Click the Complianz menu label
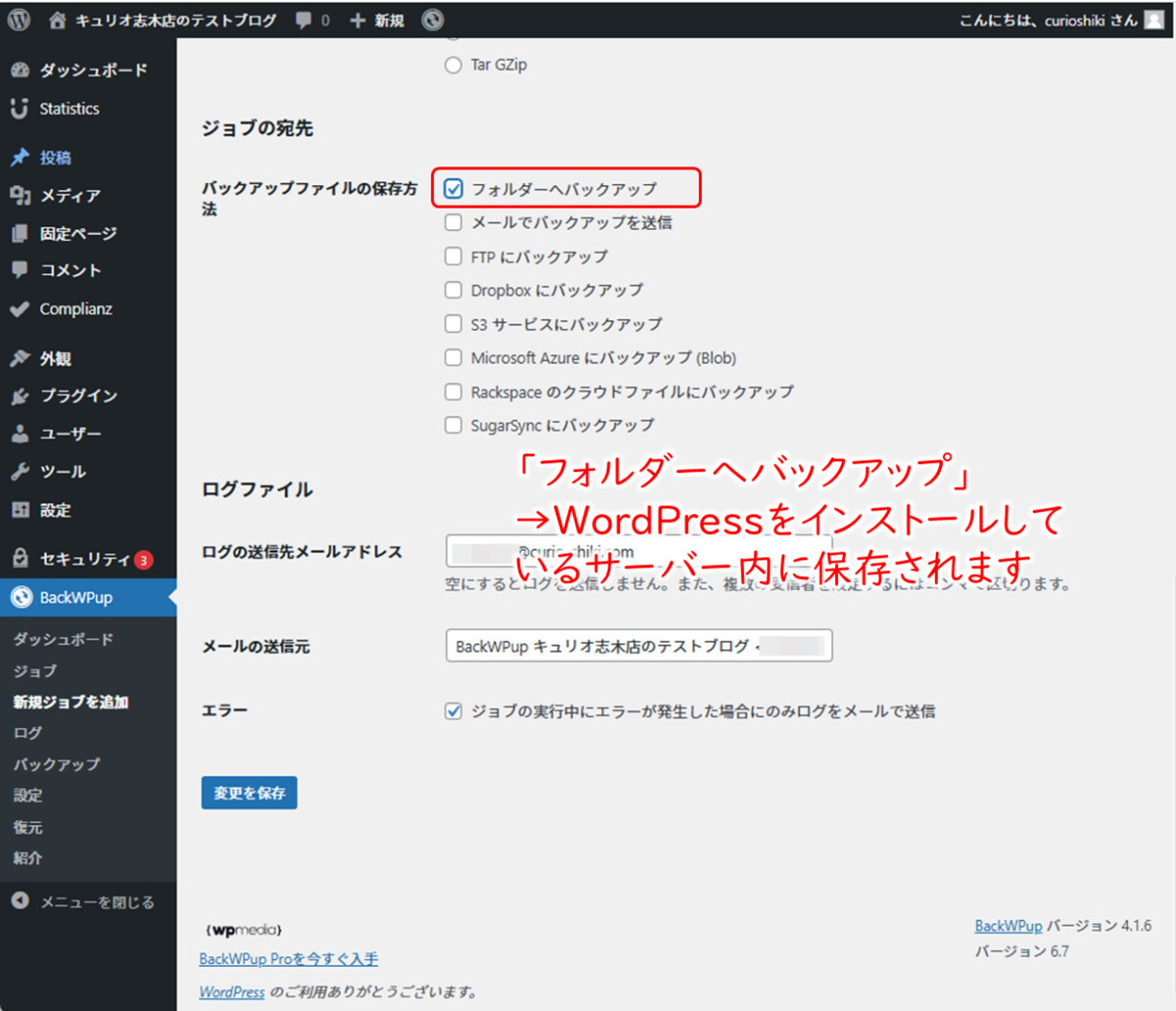 [x=76, y=309]
